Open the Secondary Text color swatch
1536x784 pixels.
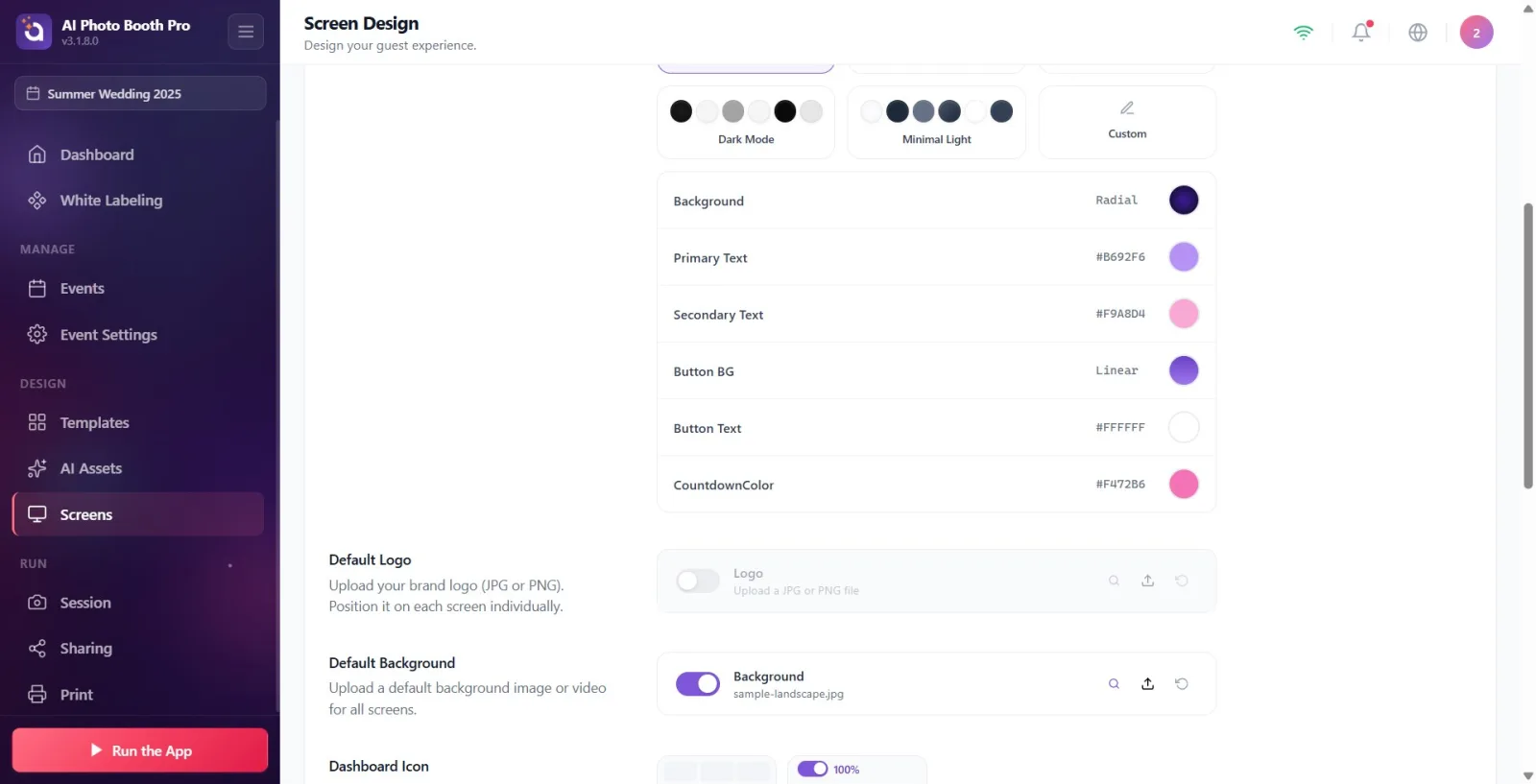click(x=1184, y=314)
